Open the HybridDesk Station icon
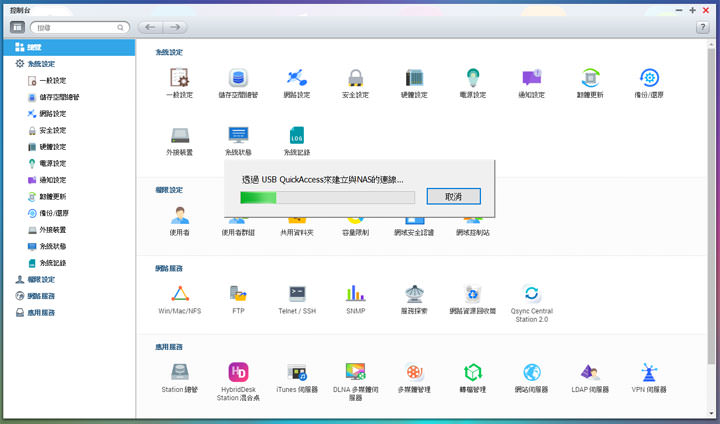The width and height of the screenshot is (720, 424). click(238, 372)
